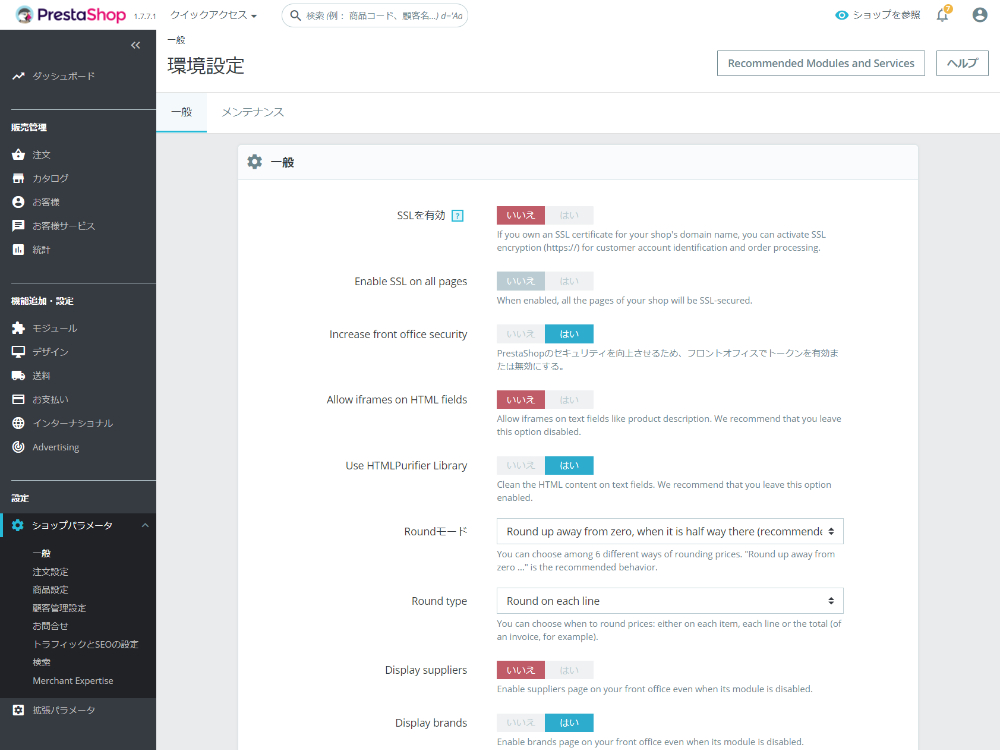Open the Roundモード dropdown
The height and width of the screenshot is (750, 1000).
pyautogui.click(x=670, y=531)
